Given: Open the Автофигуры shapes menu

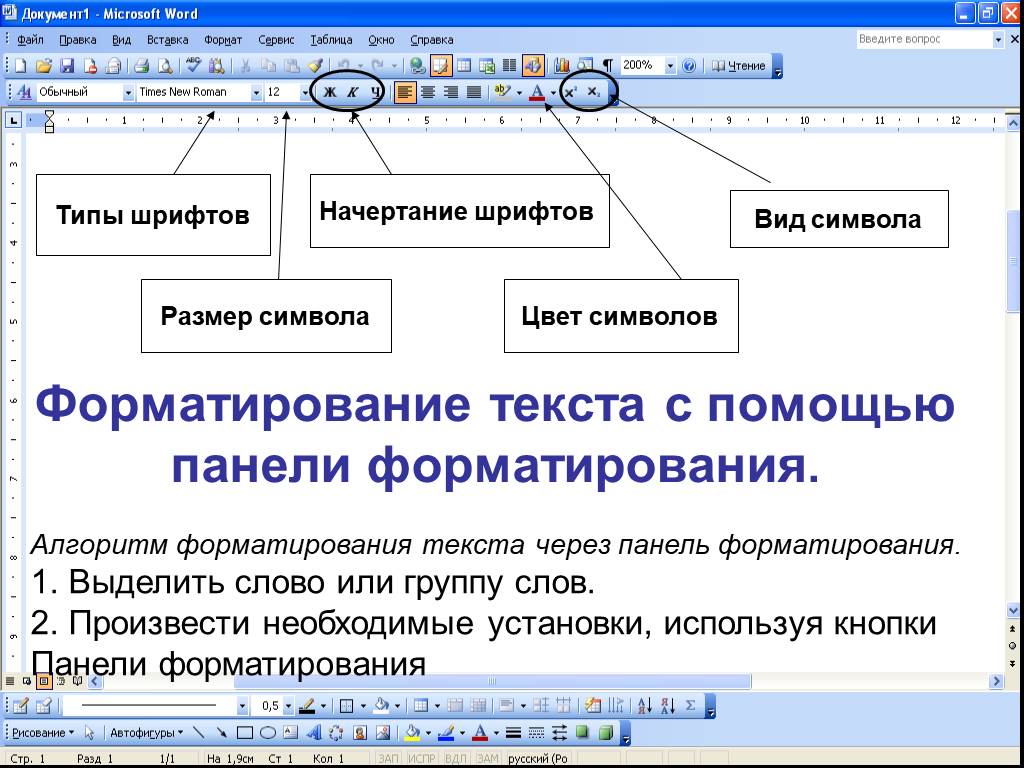Looking at the screenshot, I should tap(146, 733).
